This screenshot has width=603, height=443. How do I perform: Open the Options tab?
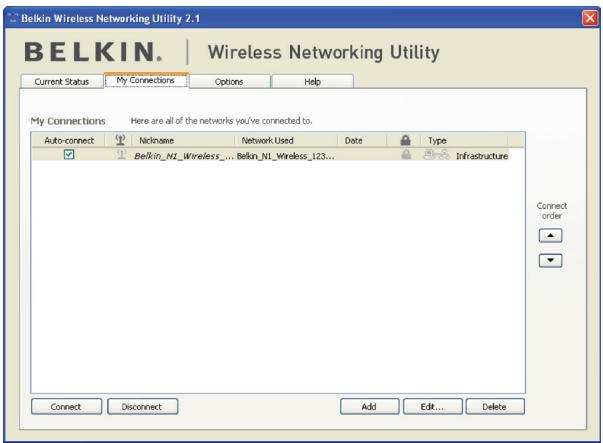pos(229,82)
